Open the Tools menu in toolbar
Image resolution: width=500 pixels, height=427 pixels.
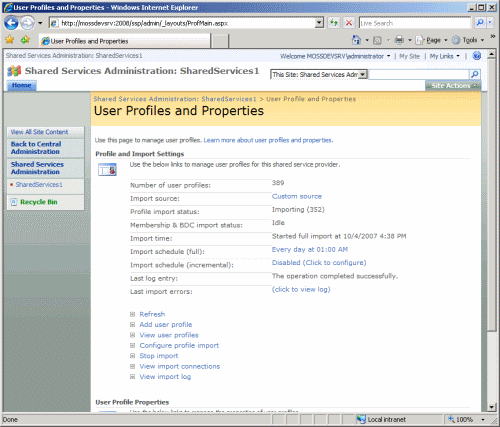[468, 40]
